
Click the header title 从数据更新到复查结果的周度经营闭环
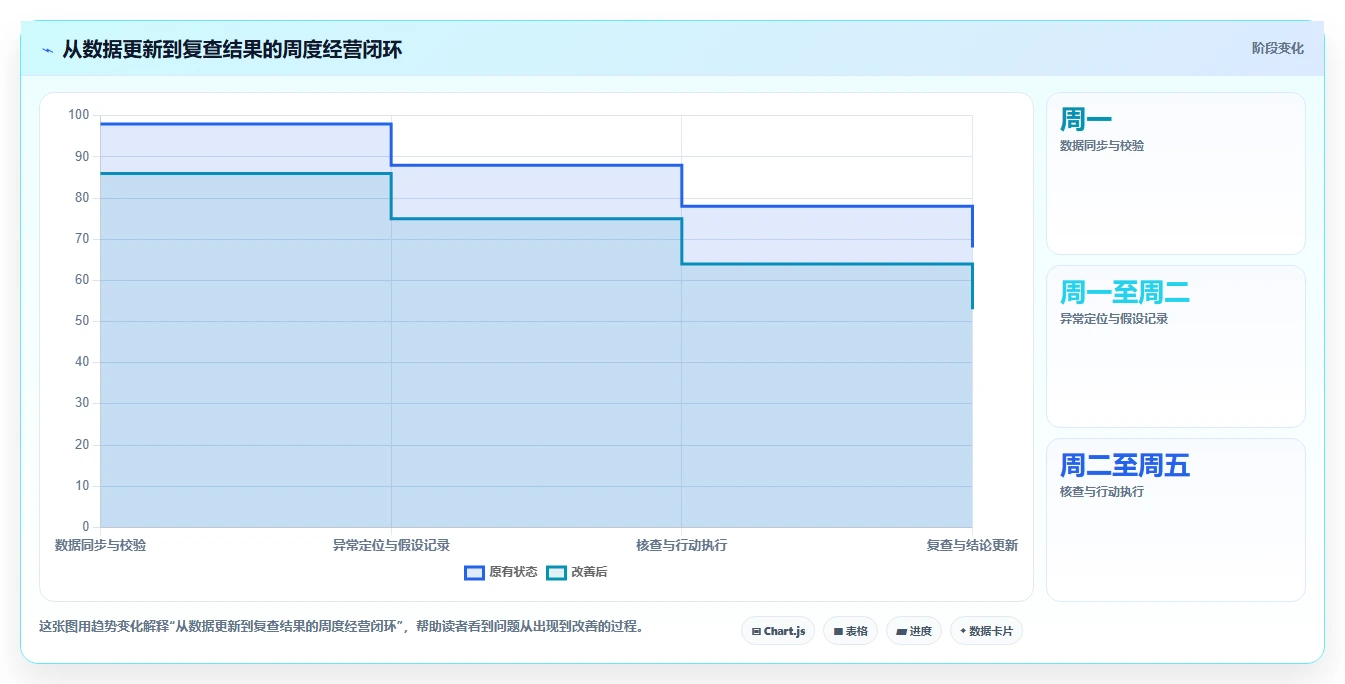(x=232, y=49)
